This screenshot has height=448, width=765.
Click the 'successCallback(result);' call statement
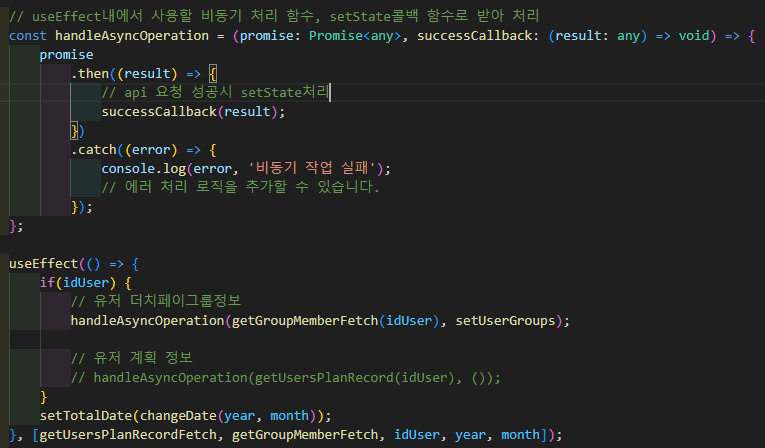193,112
